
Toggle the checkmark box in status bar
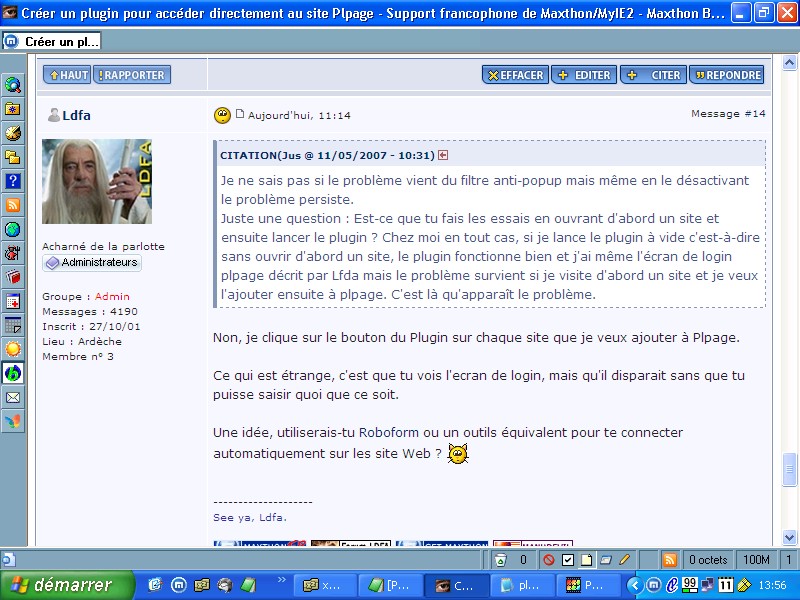tap(568, 560)
